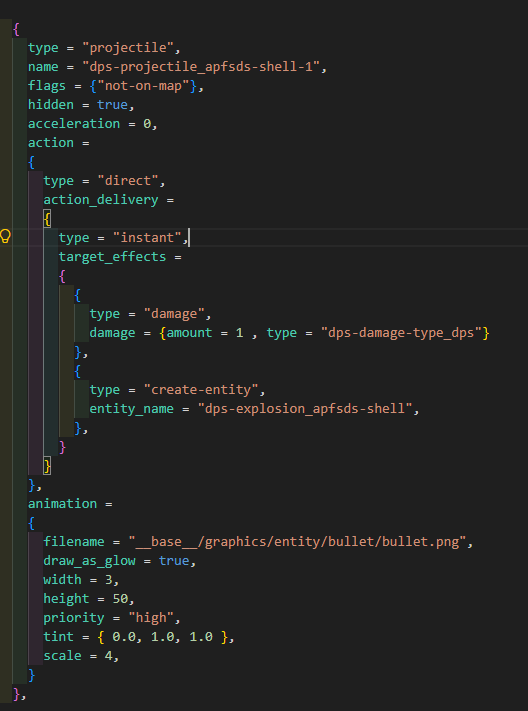This screenshot has height=711, width=528.
Task: Click the yellow lightbulb code action icon
Action: (x=5, y=236)
